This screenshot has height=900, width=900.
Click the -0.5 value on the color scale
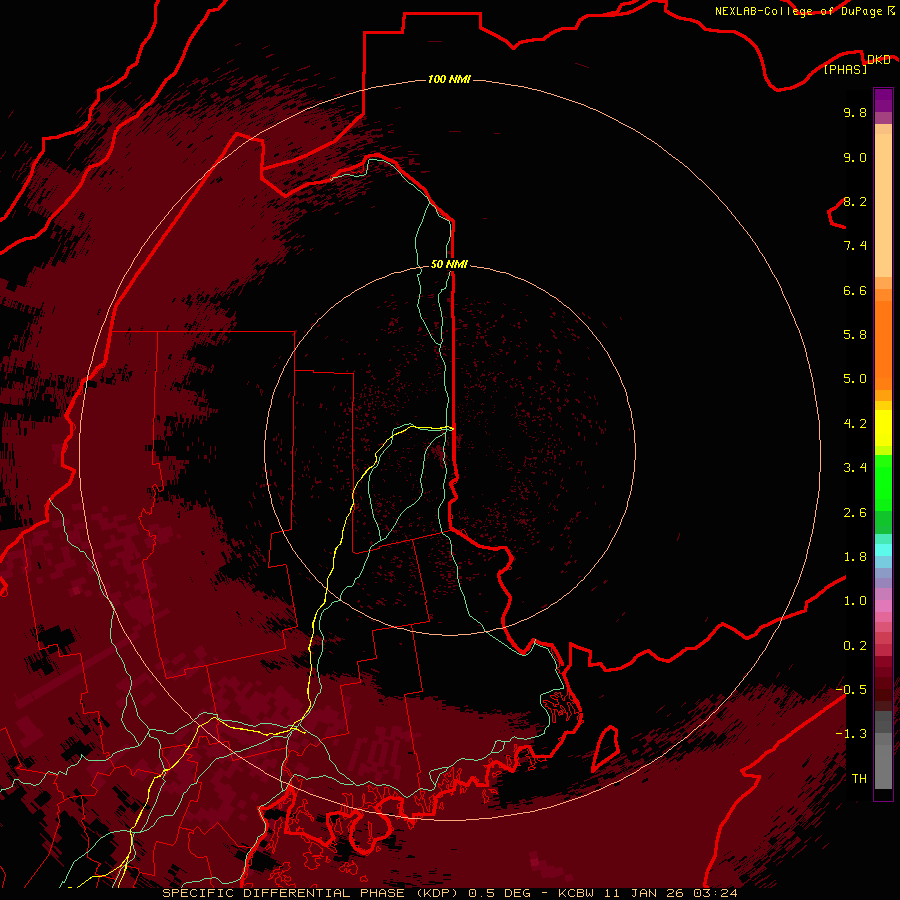click(x=851, y=690)
